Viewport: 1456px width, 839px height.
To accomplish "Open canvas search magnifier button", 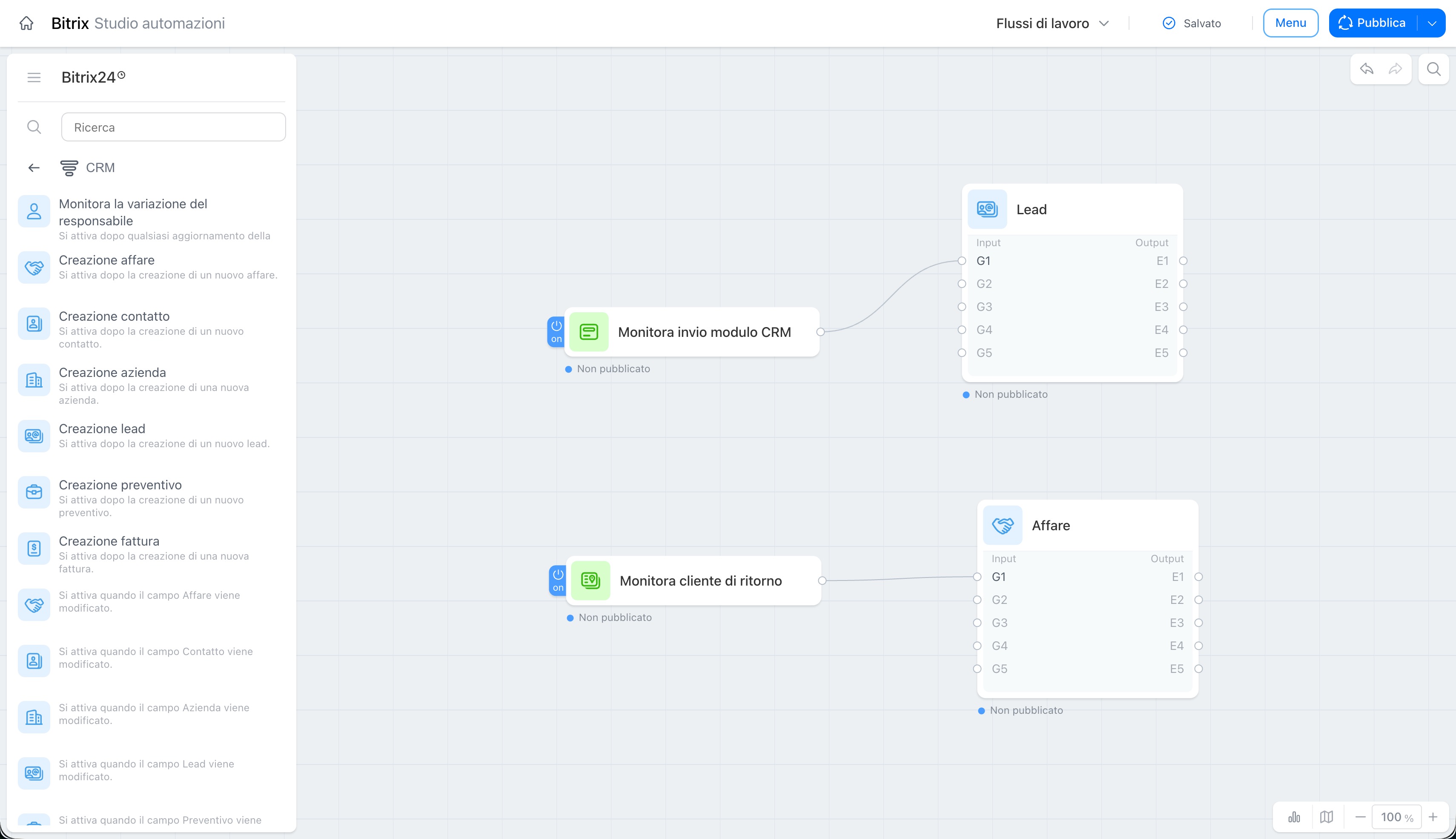I will click(x=1433, y=69).
